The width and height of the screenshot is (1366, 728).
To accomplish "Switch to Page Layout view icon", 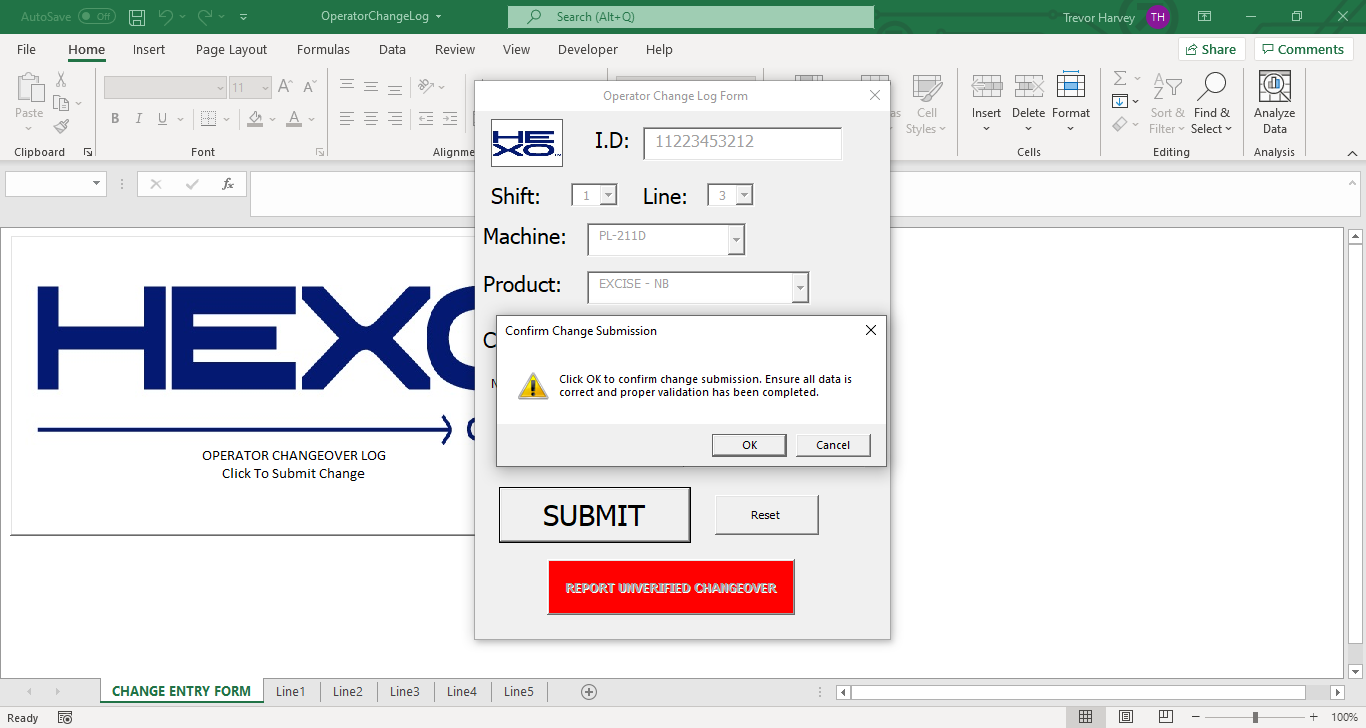I will coord(1126,717).
